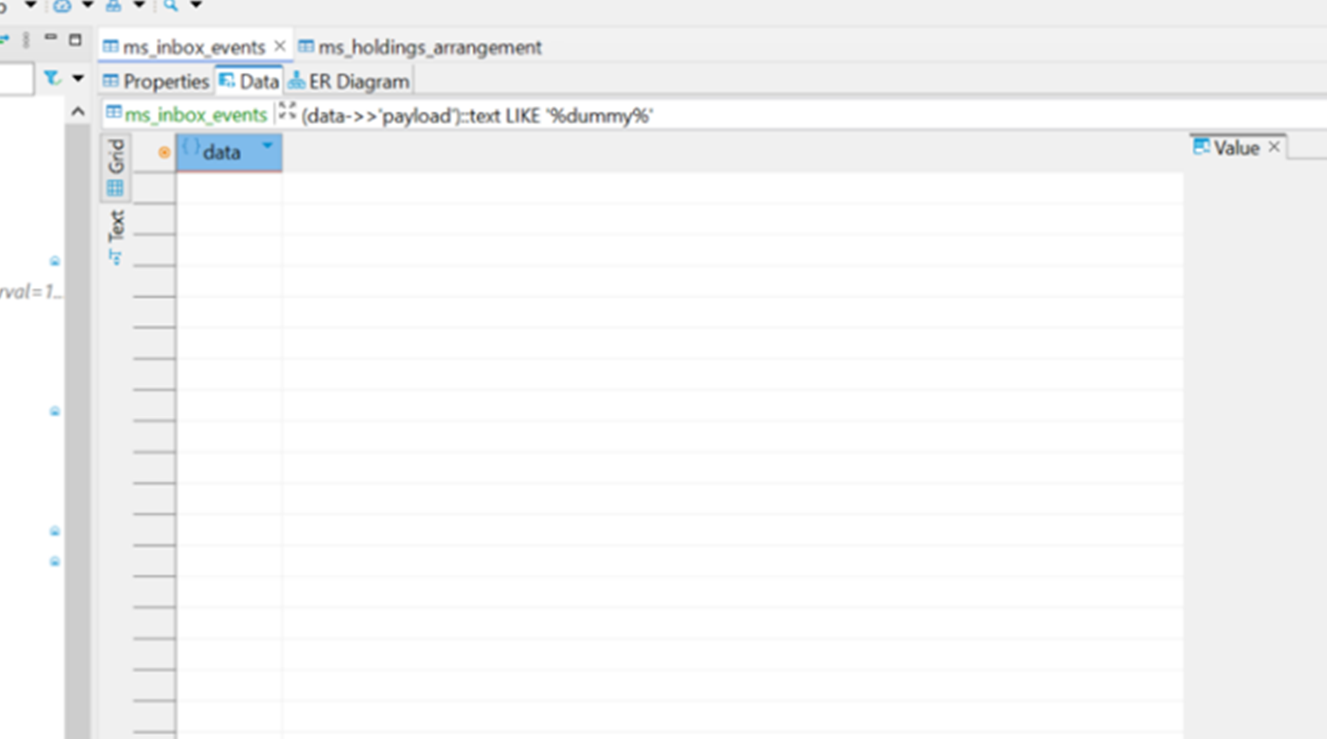The height and width of the screenshot is (739, 1327).
Task: Click the expand filter panel icon
Action: pyautogui.click(x=287, y=111)
